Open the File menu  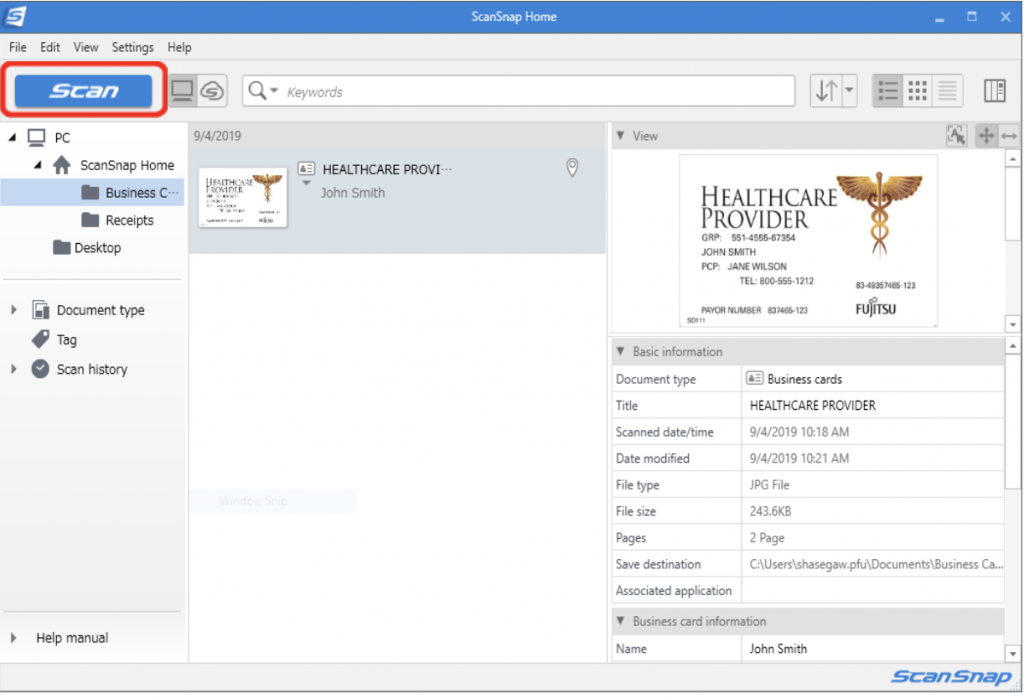(18, 47)
